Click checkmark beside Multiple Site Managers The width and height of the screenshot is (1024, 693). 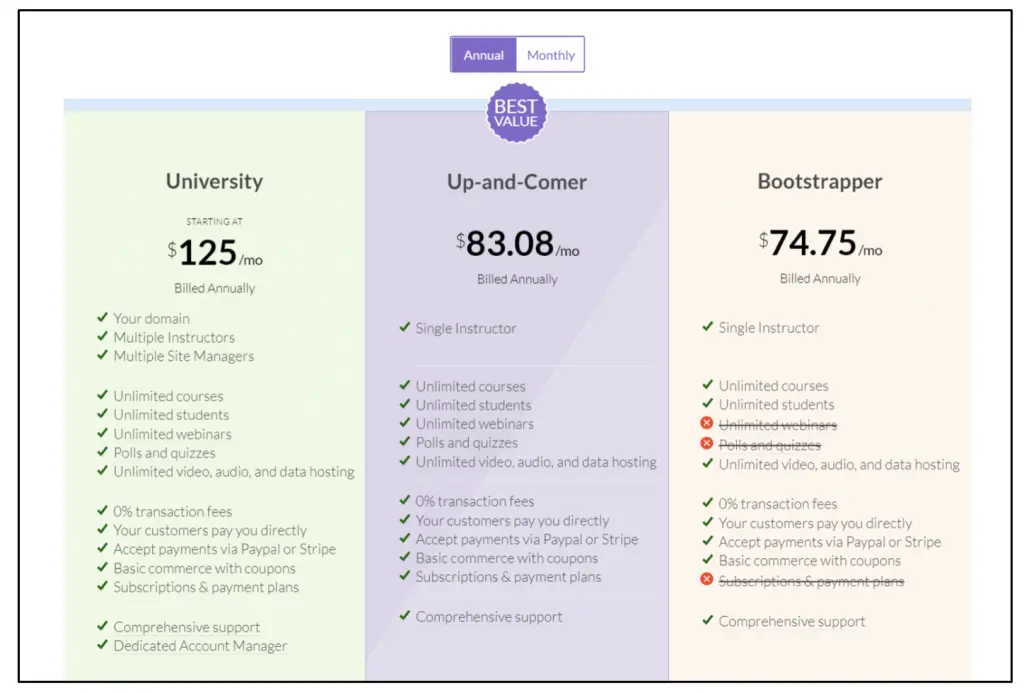[102, 356]
